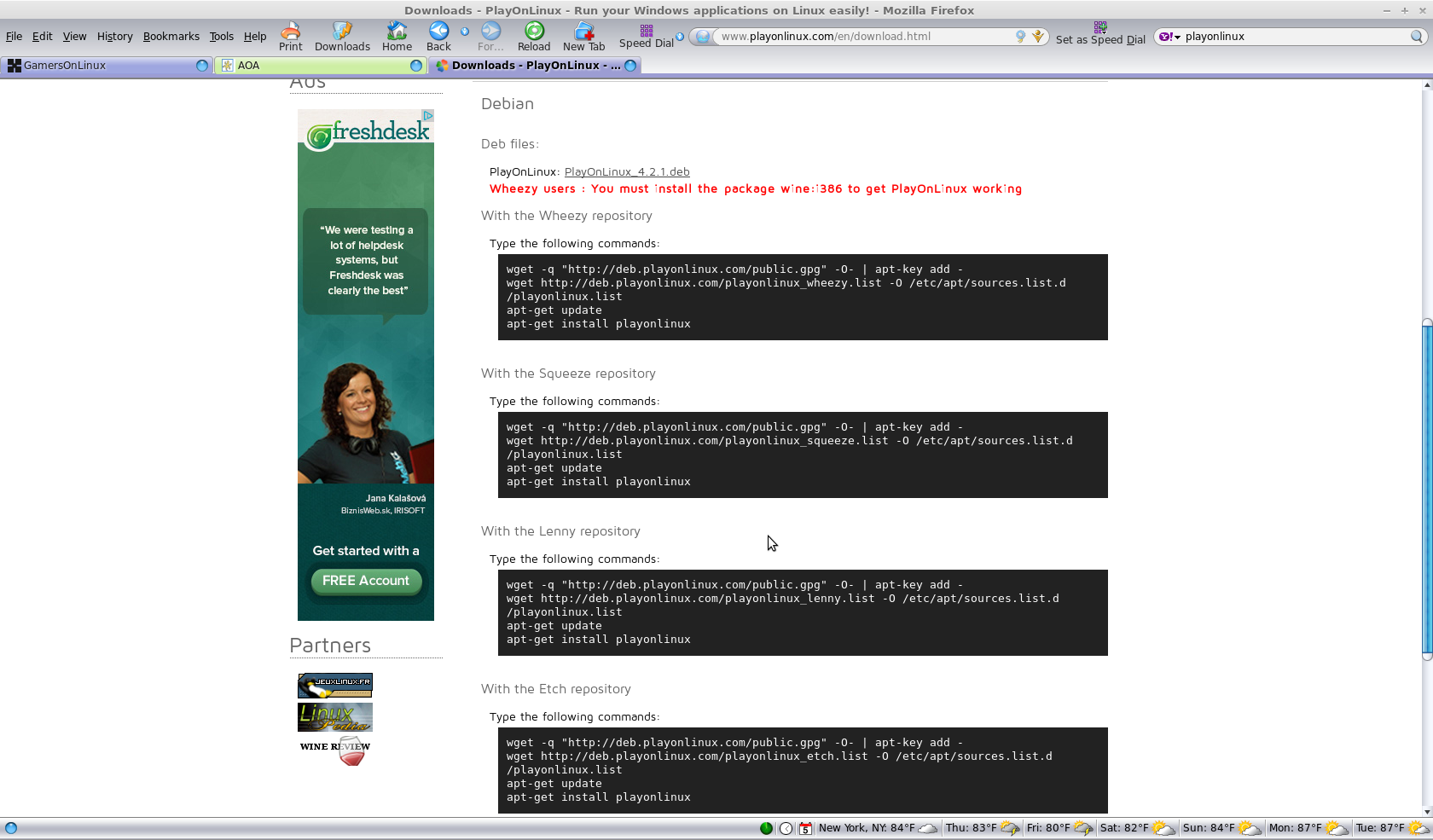Click the AdChoices icon on the freshdesk ad

click(x=428, y=115)
